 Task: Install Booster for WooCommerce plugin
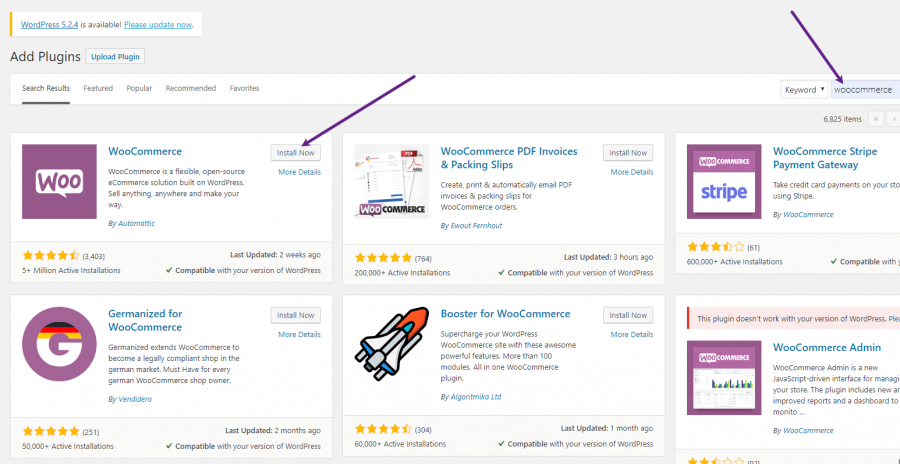point(628,315)
